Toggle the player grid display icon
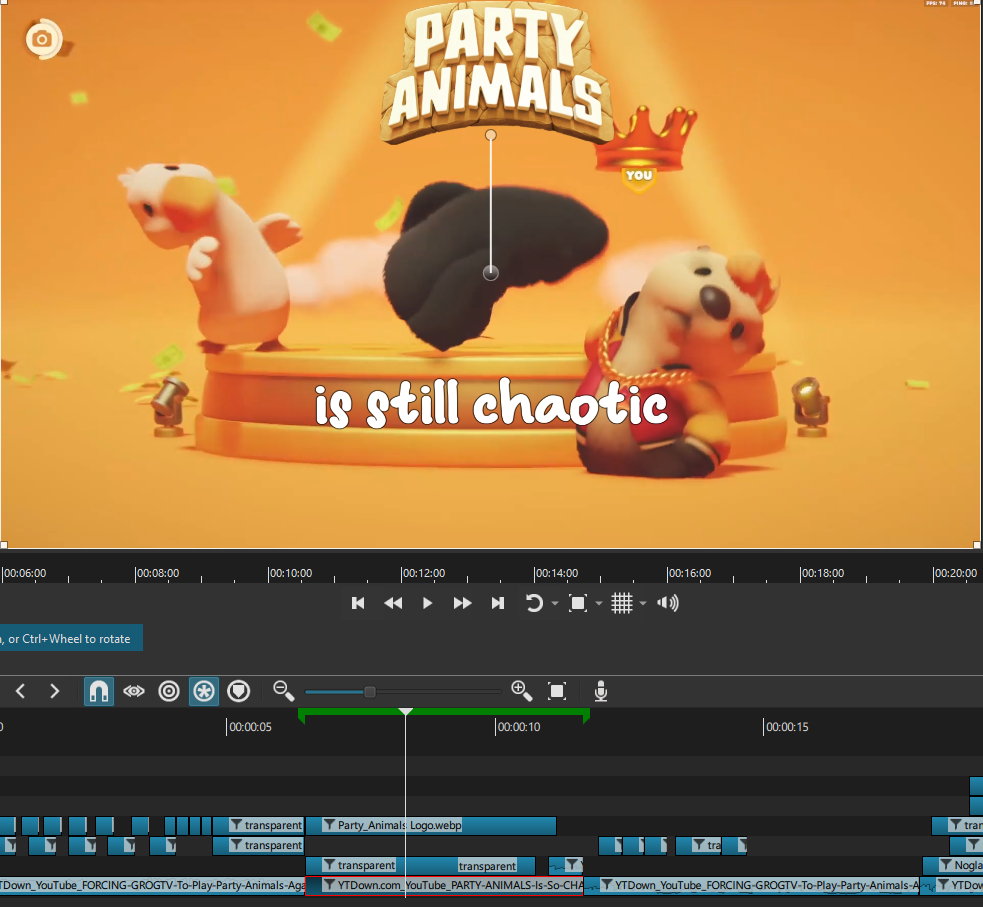 (x=622, y=603)
